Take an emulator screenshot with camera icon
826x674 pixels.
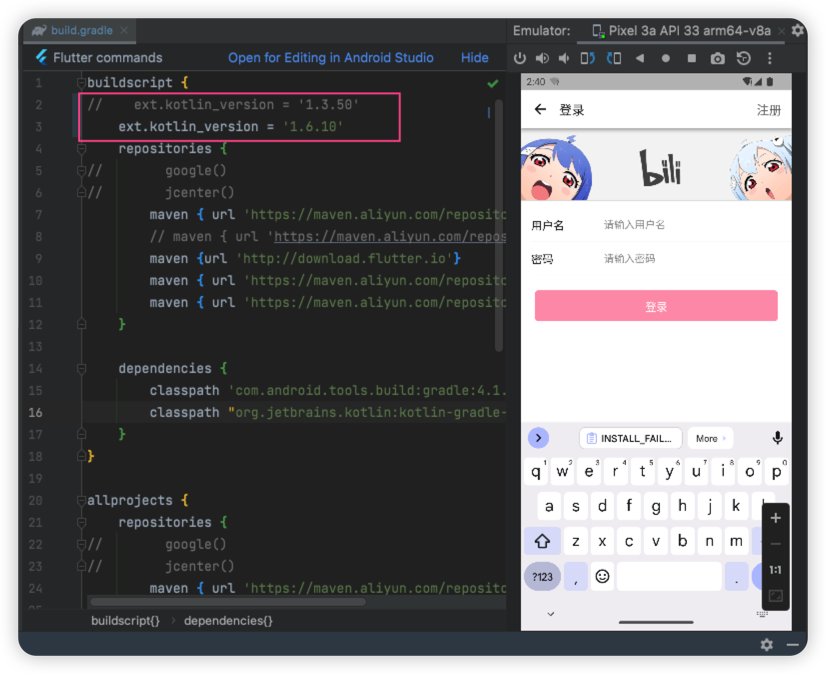click(x=717, y=58)
